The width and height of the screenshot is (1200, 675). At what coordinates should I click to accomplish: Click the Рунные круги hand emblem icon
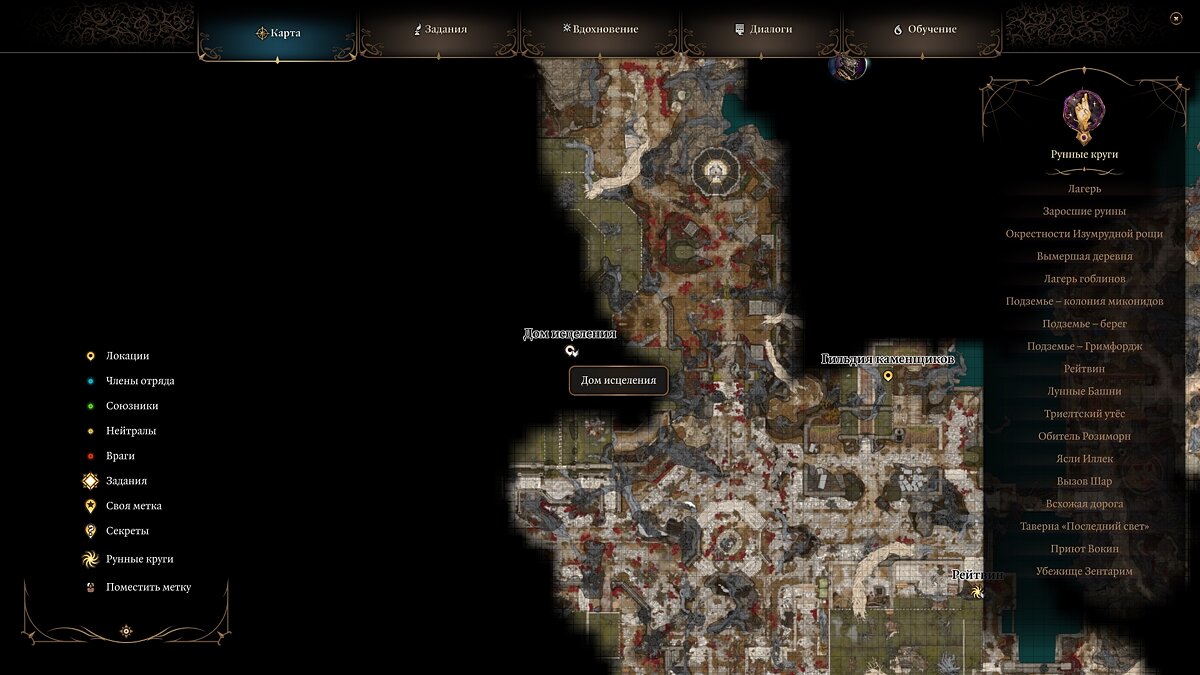[x=1084, y=116]
